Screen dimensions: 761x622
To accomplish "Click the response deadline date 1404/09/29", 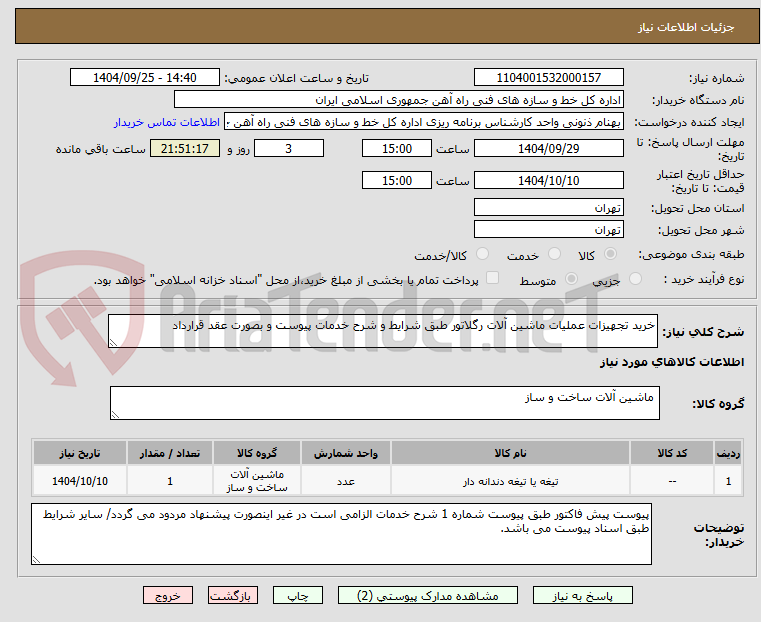I will tap(548, 148).
